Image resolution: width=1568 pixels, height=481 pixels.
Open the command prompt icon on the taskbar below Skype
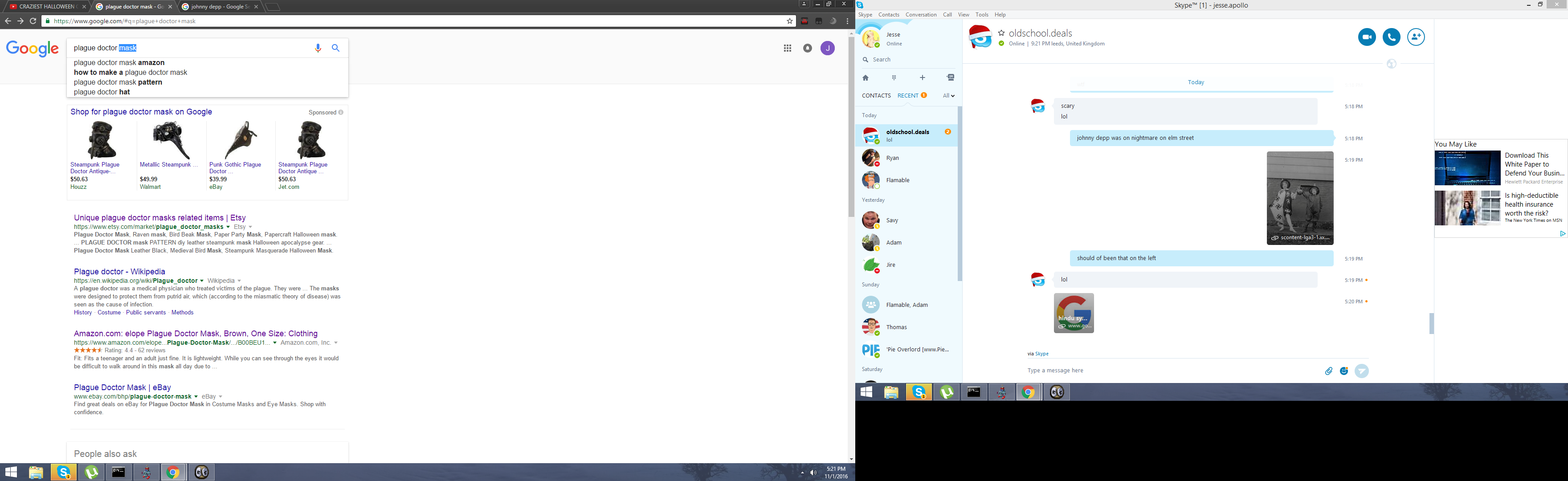974,392
